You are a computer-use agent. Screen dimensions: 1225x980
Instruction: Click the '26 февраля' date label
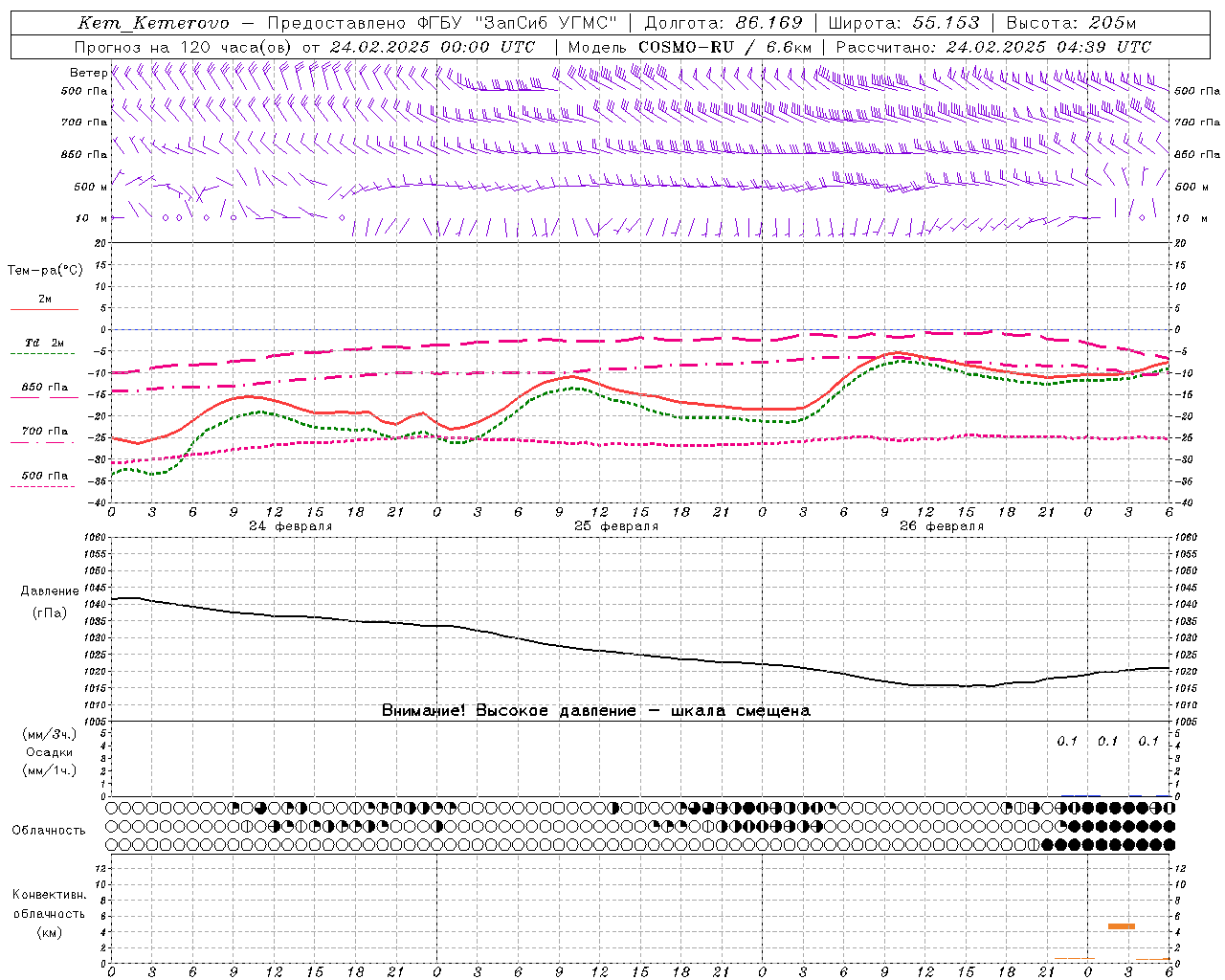click(x=942, y=526)
